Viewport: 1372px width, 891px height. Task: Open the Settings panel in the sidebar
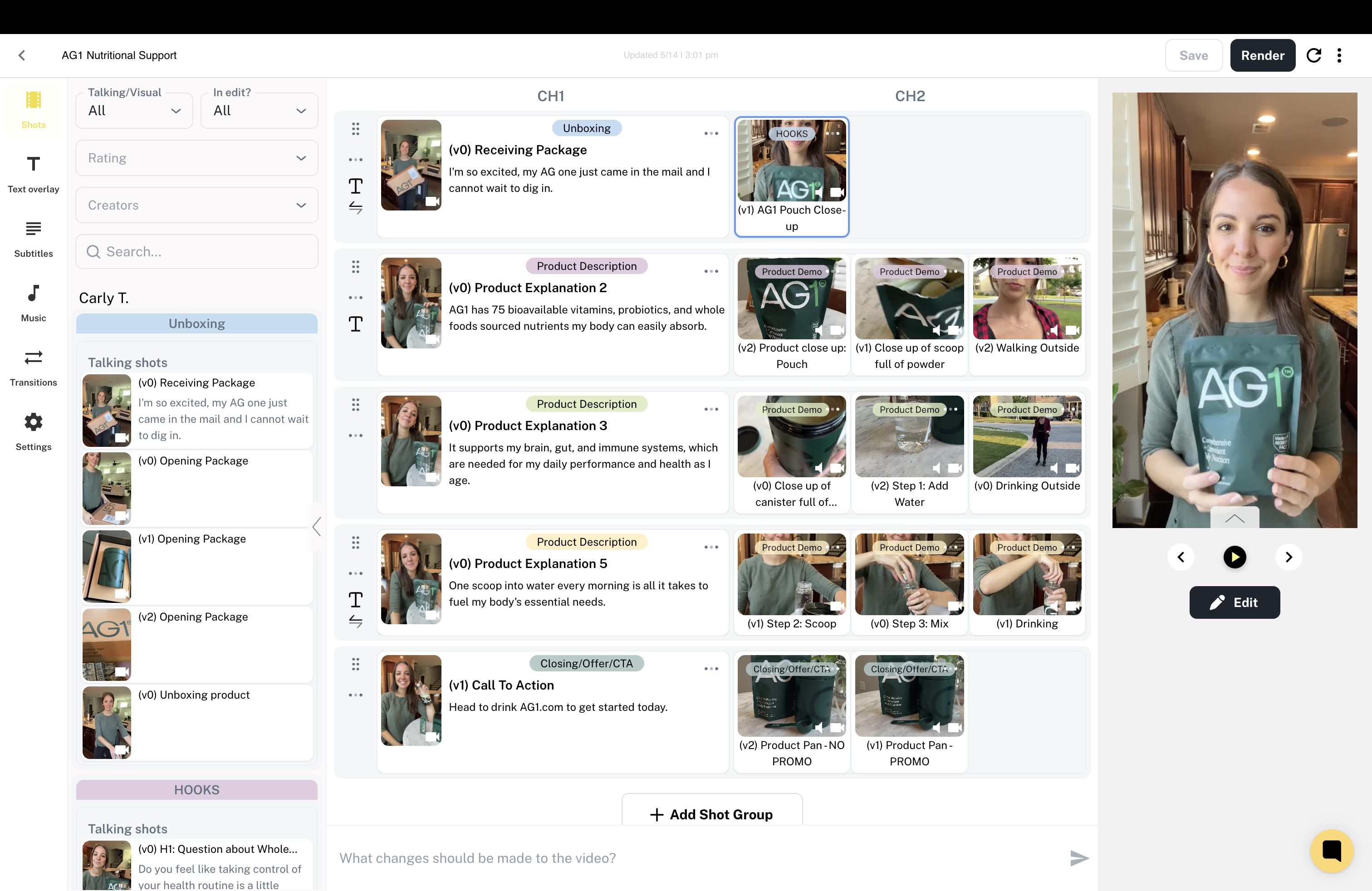coord(34,432)
